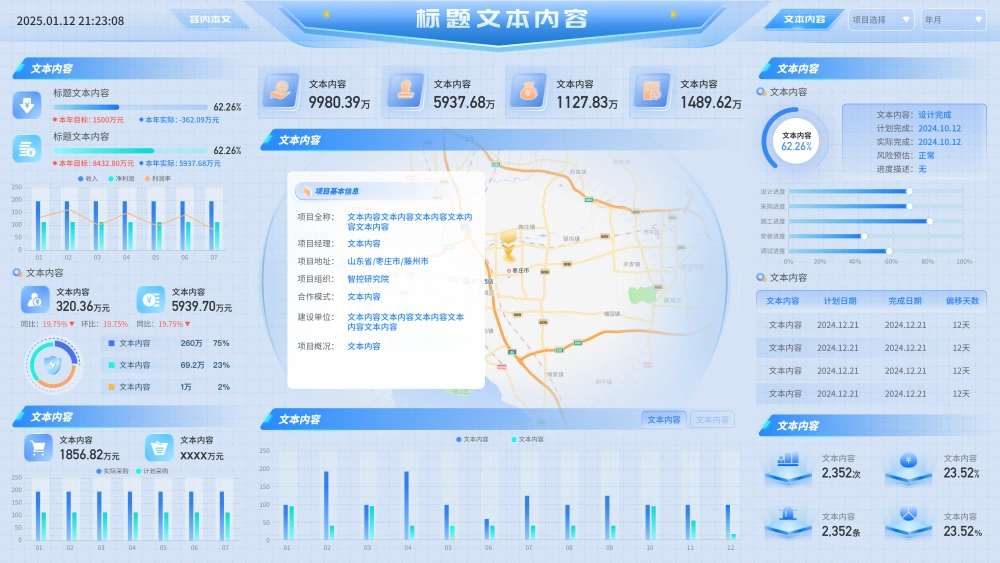
Task: Click the shopping cart icon beside 1856.82万元
Action: click(x=38, y=448)
